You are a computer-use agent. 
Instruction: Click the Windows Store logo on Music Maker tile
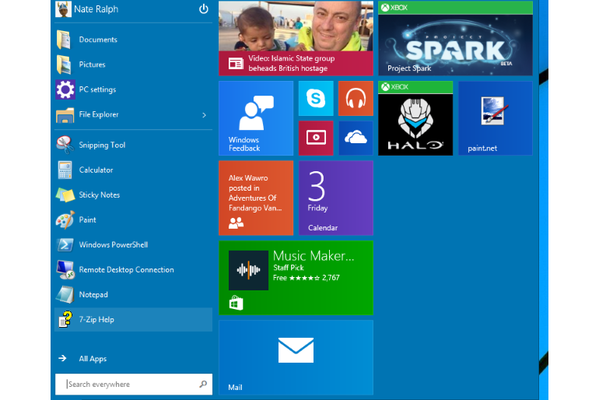(x=236, y=303)
